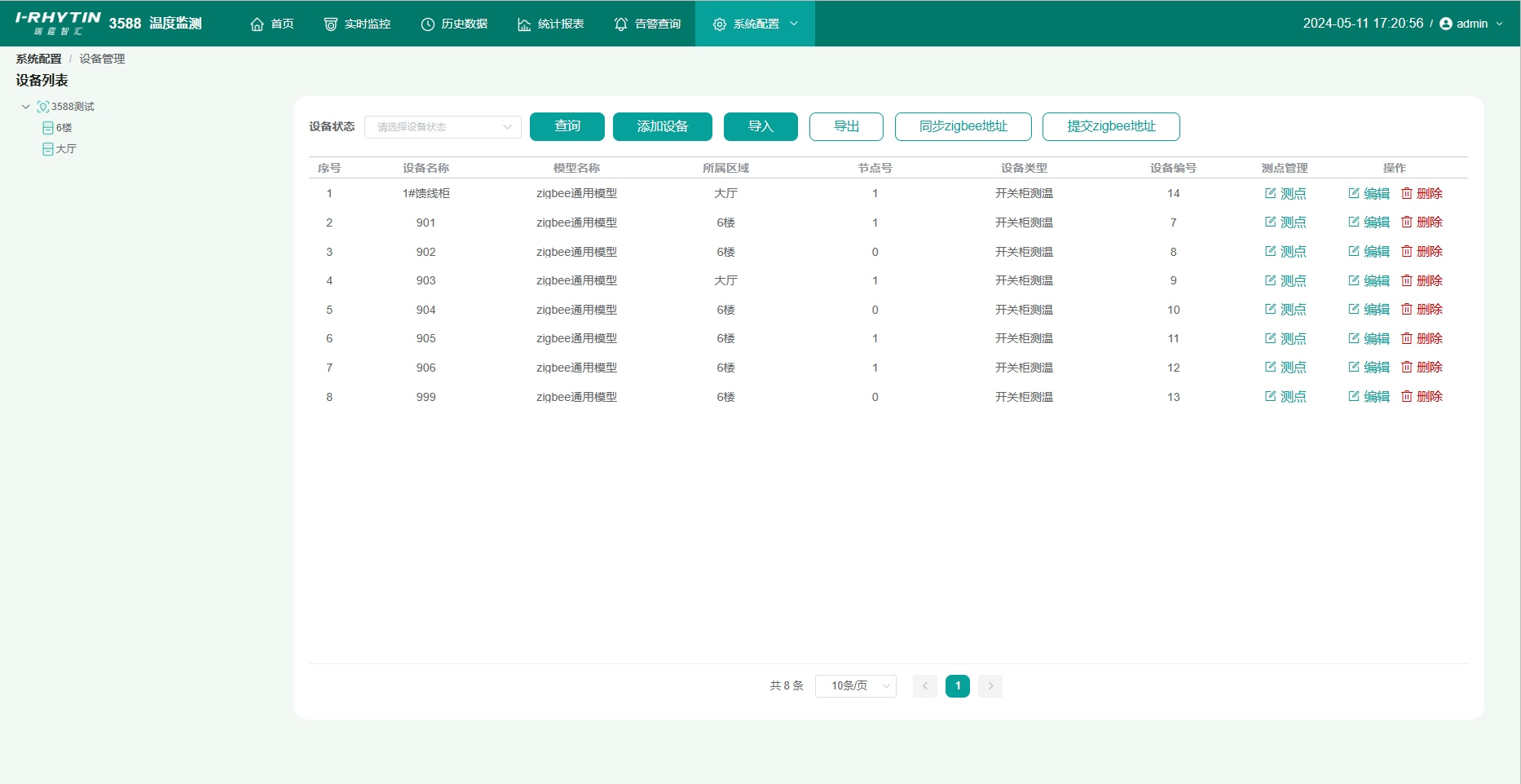Viewport: 1521px width, 784px height.
Task: Open the 历史数据 menu
Action: [x=454, y=24]
